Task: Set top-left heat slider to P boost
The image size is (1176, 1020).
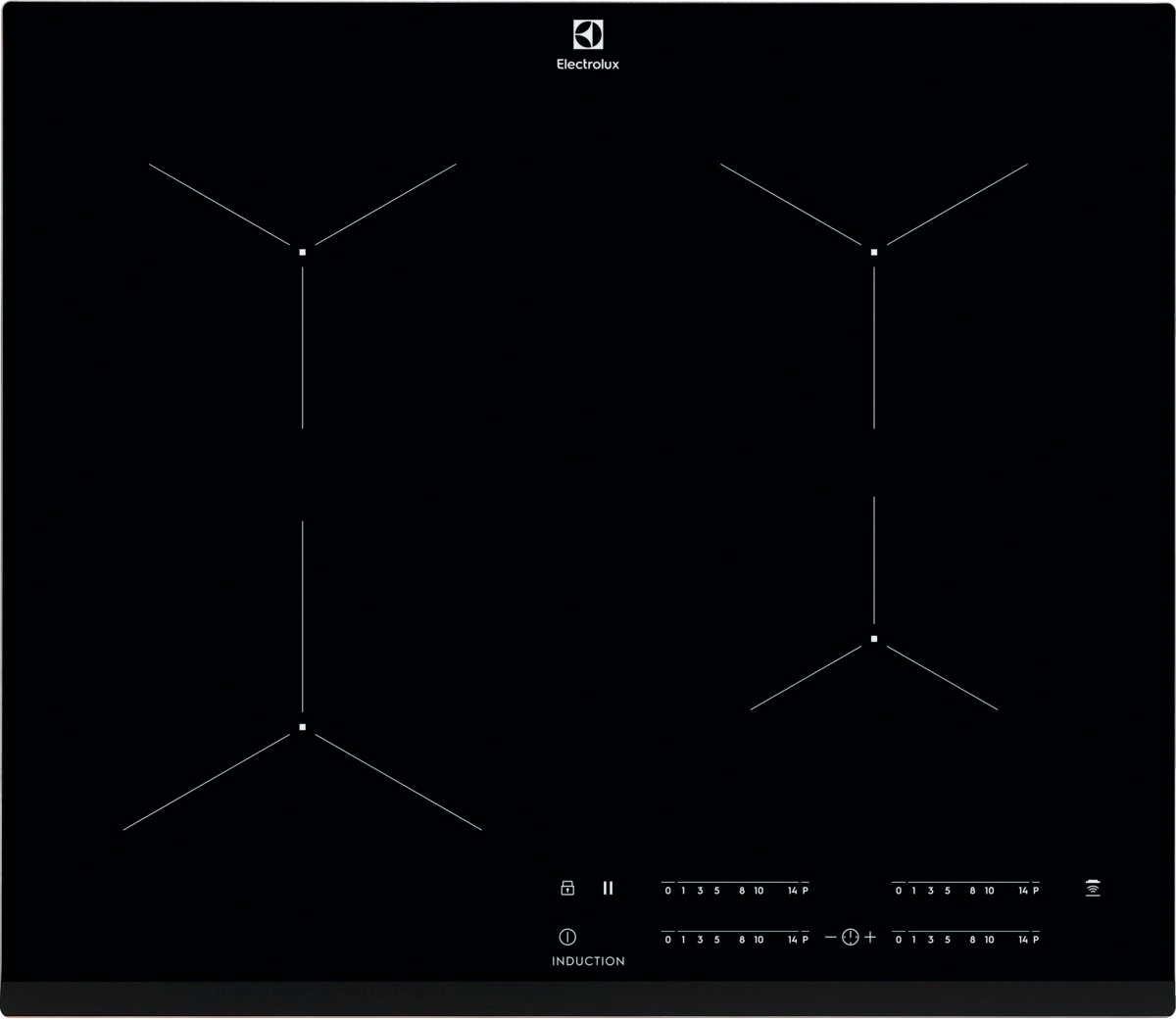Action: click(806, 890)
